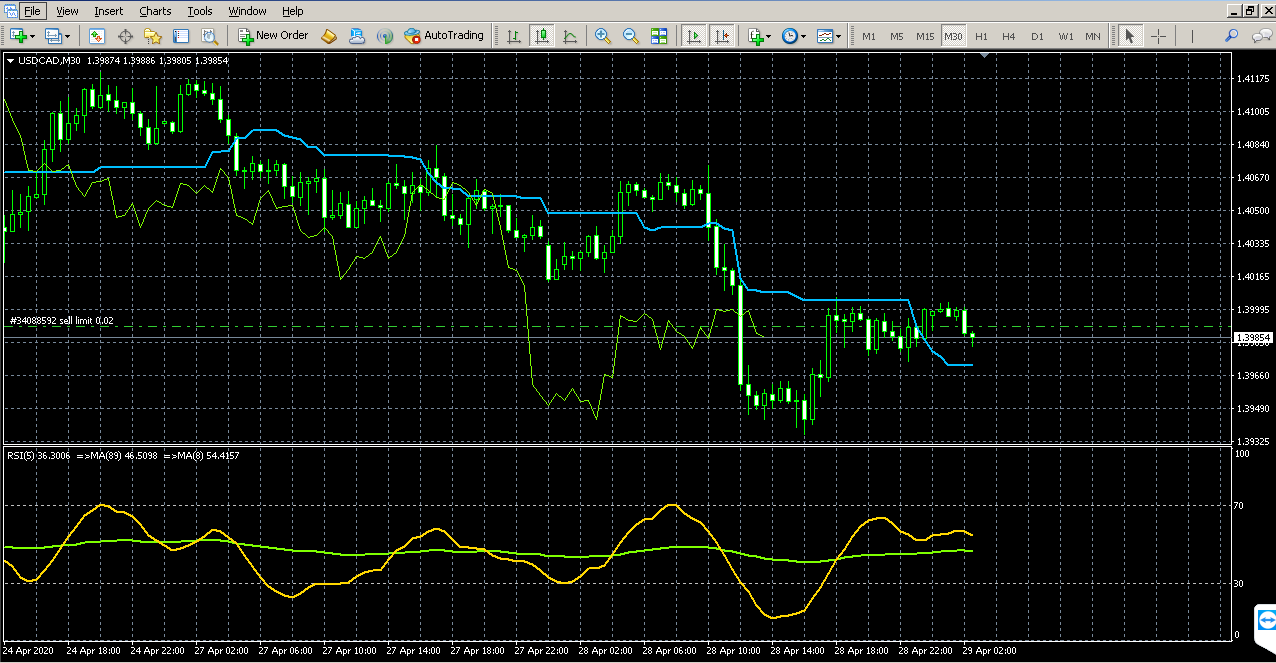Viewport: 1276px width, 663px height.
Task: Expand the Periods dropdown arrow
Action: tap(804, 36)
